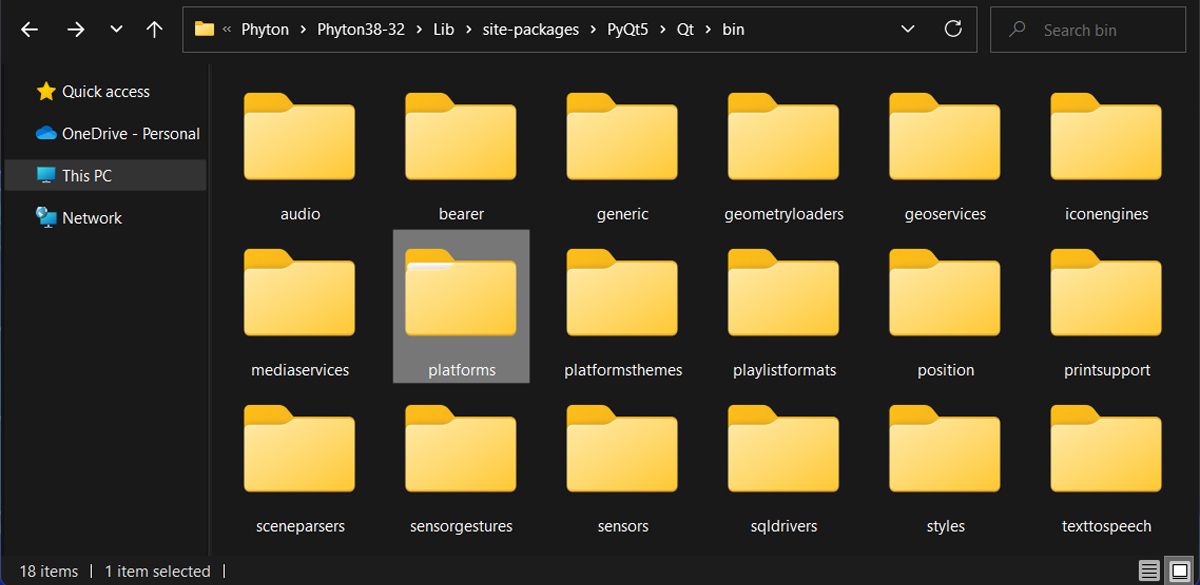Viewport: 1200px width, 585px height.
Task: Select the generic folder icon
Action: pos(622,136)
